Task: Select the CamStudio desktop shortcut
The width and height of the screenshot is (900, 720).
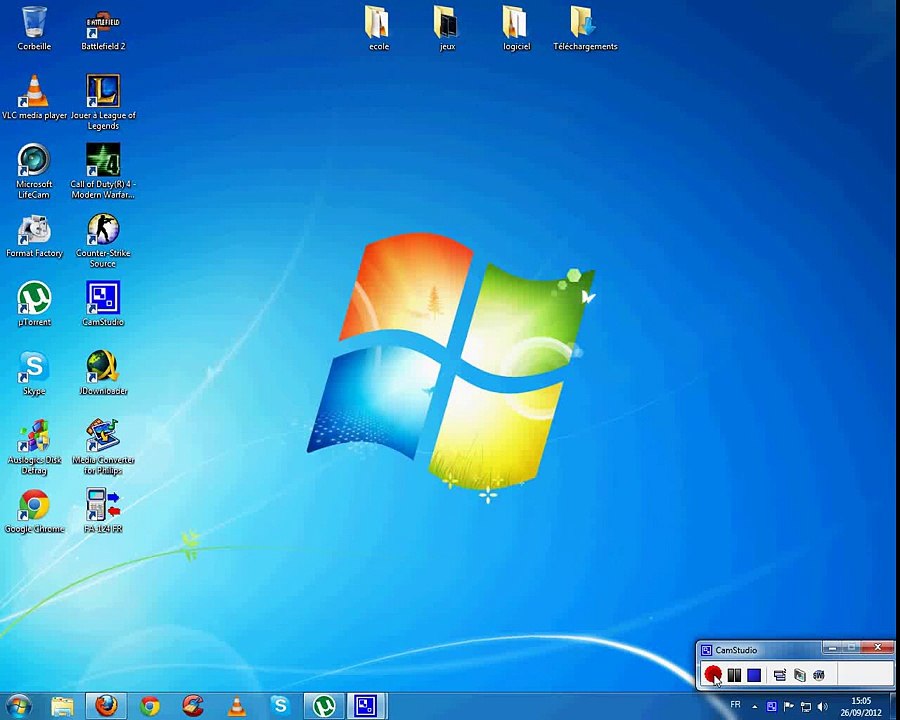Action: (x=103, y=304)
